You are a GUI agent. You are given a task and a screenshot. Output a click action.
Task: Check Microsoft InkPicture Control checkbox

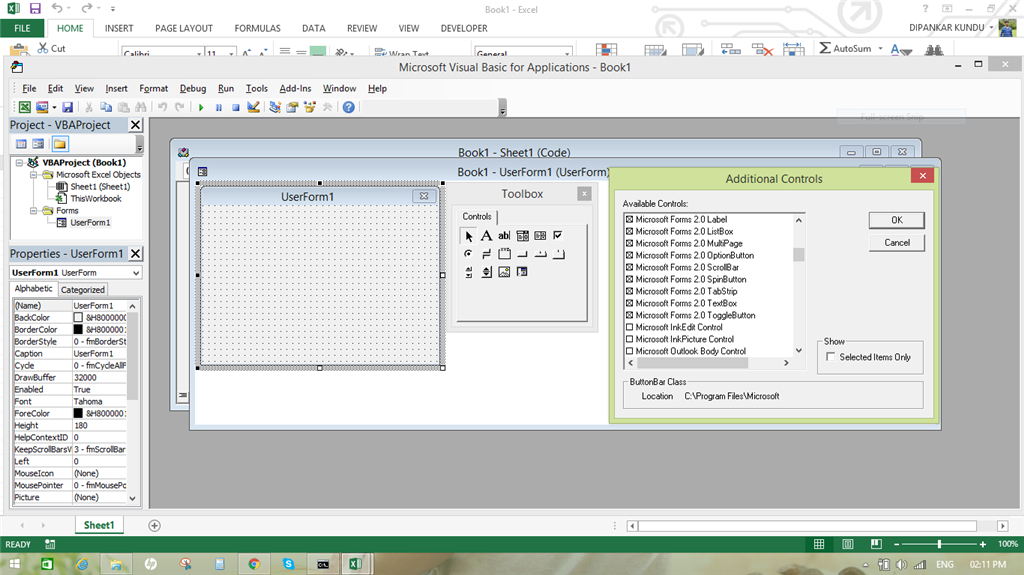click(630, 339)
